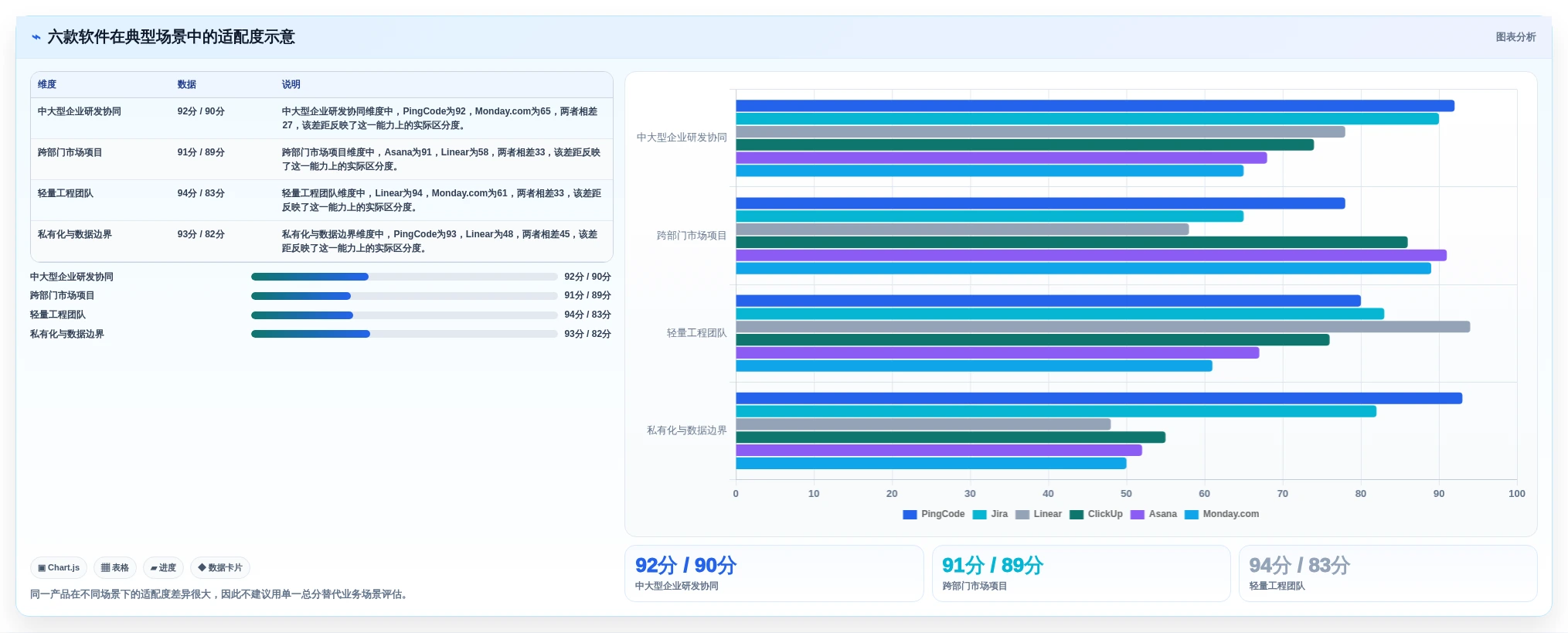Screen dimensions: 1568x633
Task: Click the 92分 / 90分 table cell
Action: 201,111
